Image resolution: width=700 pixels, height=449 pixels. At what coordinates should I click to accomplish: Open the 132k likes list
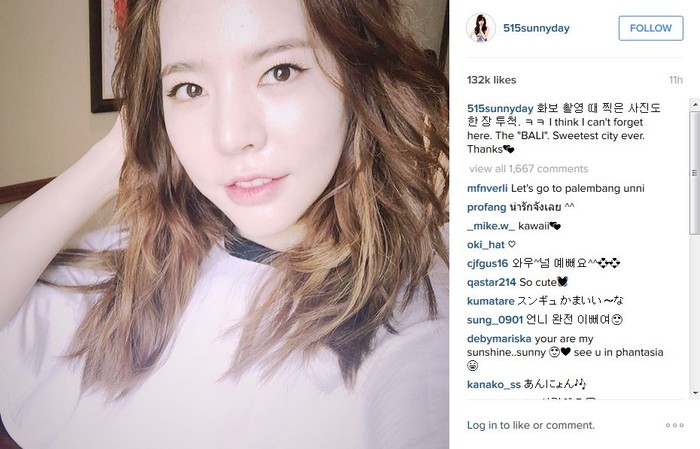click(492, 80)
